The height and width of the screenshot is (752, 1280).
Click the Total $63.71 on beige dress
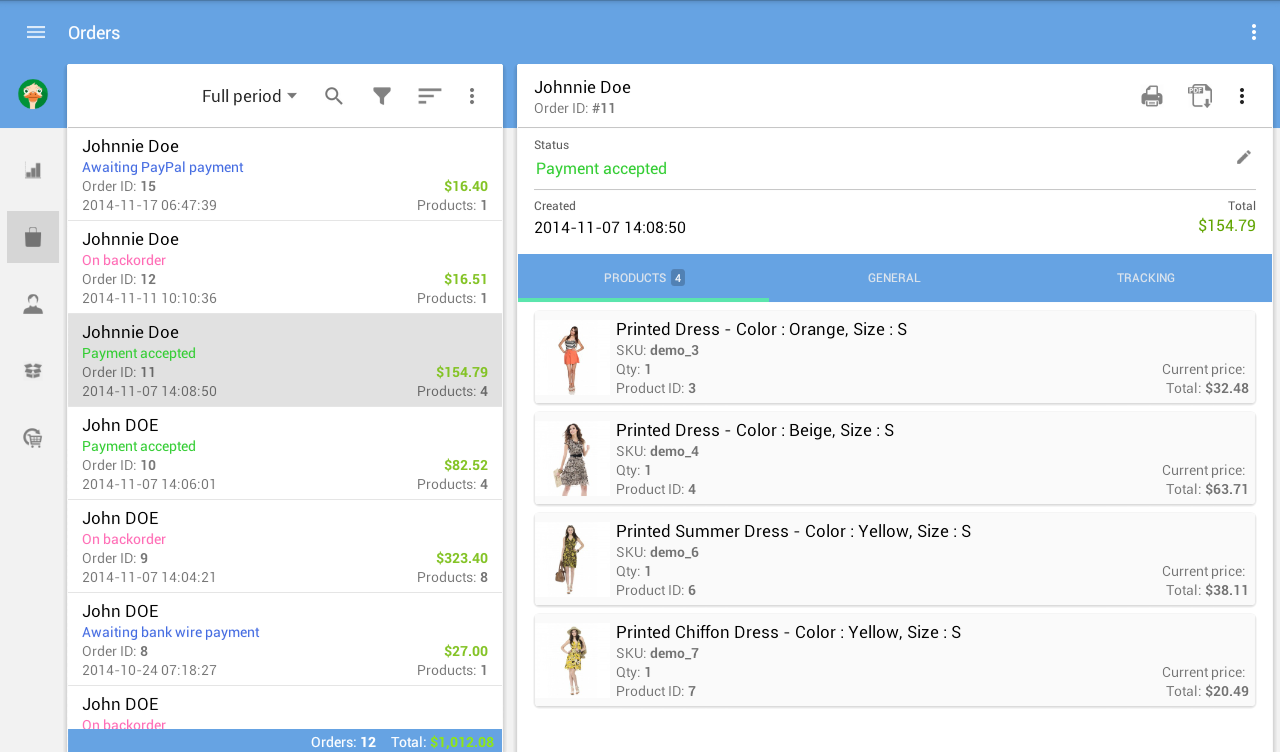coord(1207,489)
